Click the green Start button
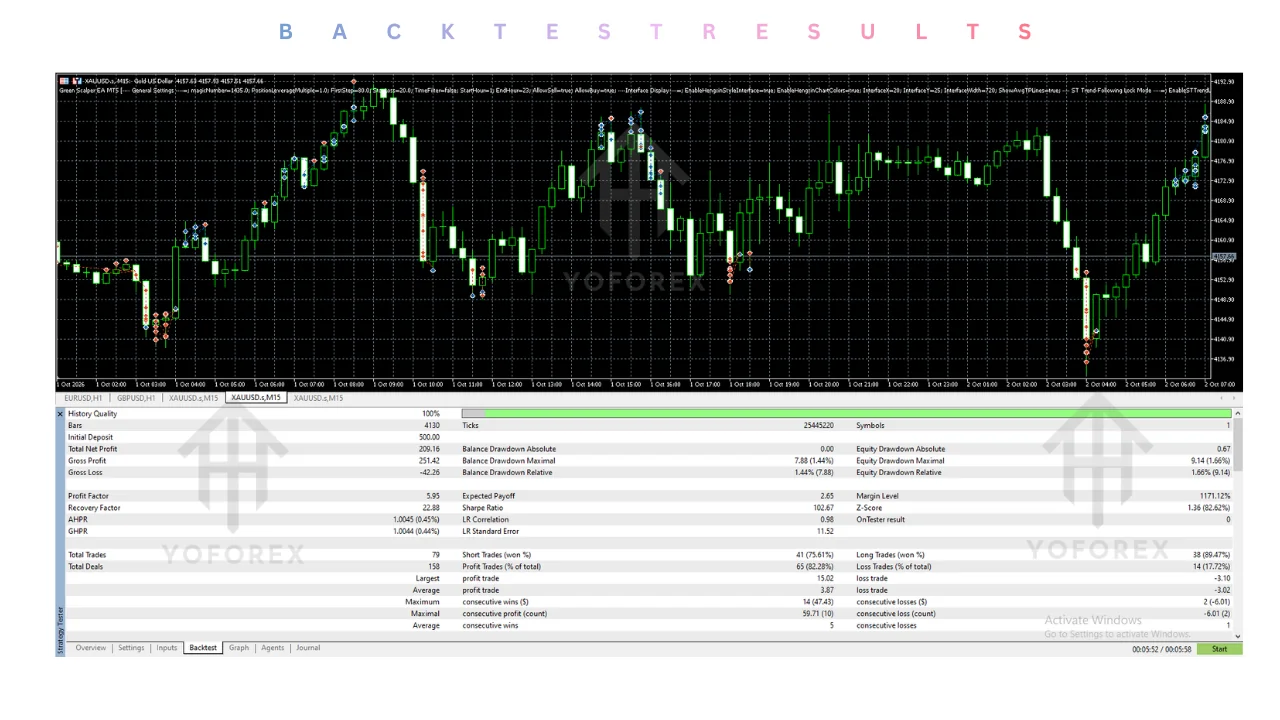The height and width of the screenshot is (720, 1280). tap(1219, 649)
